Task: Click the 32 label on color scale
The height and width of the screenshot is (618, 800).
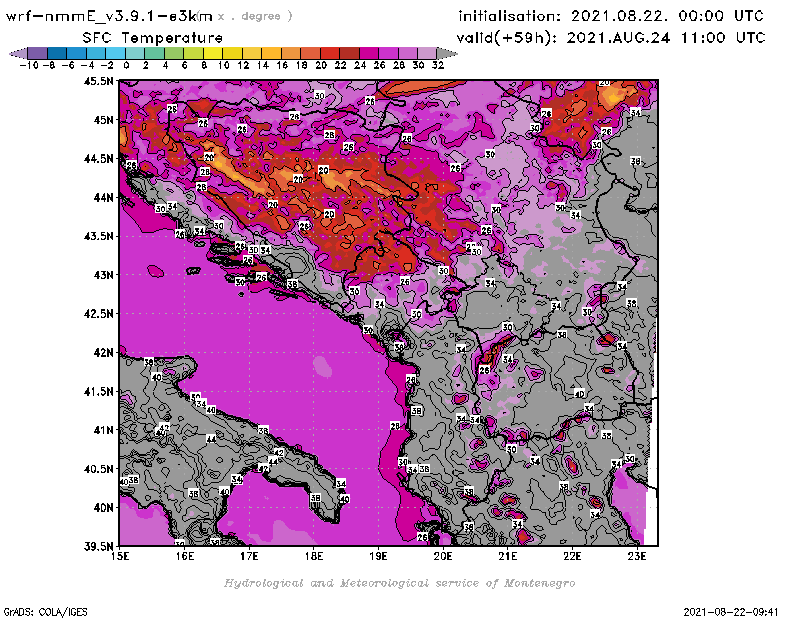Action: click(x=437, y=64)
